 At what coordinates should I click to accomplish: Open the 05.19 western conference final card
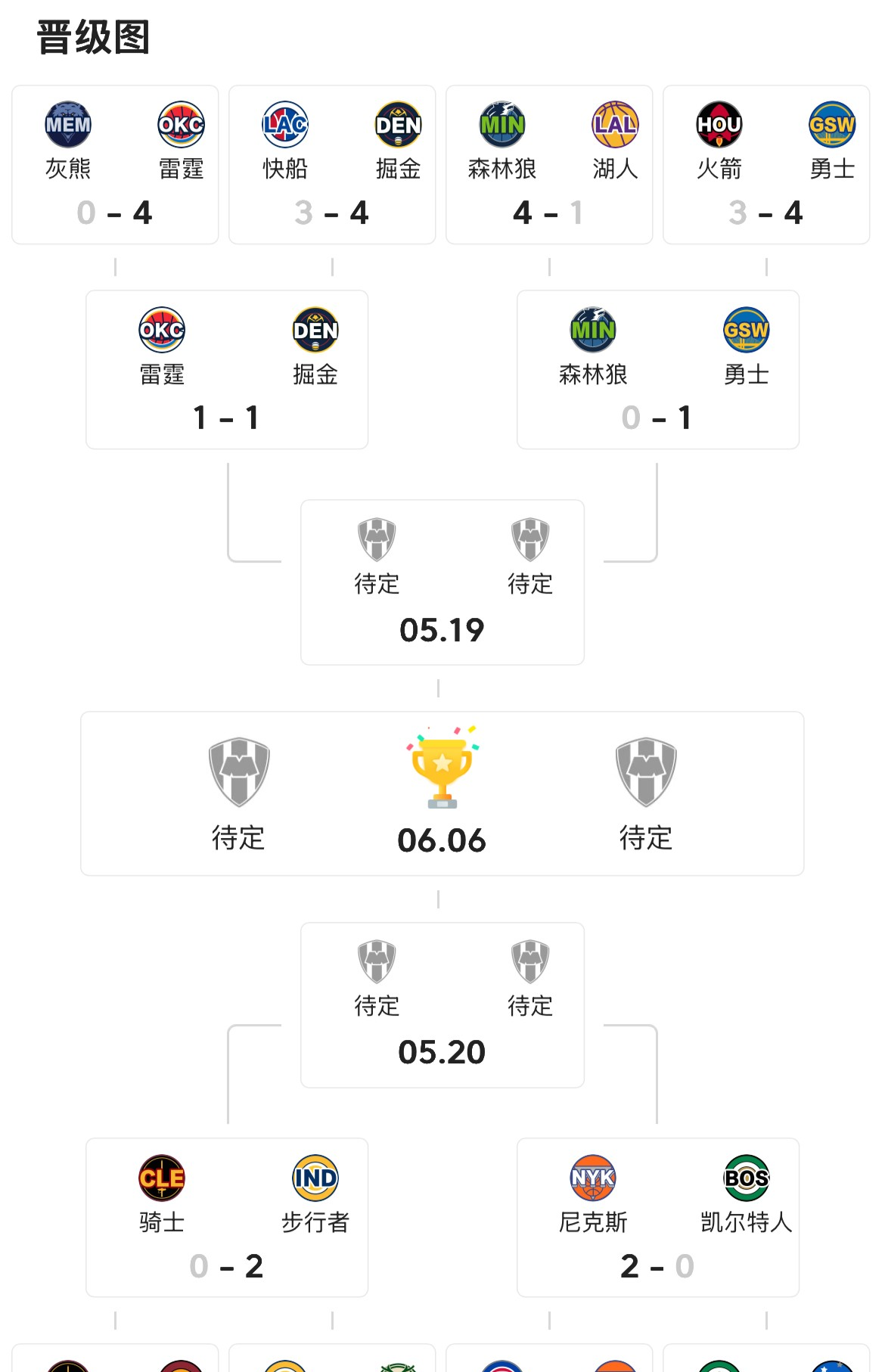pyautogui.click(x=442, y=582)
